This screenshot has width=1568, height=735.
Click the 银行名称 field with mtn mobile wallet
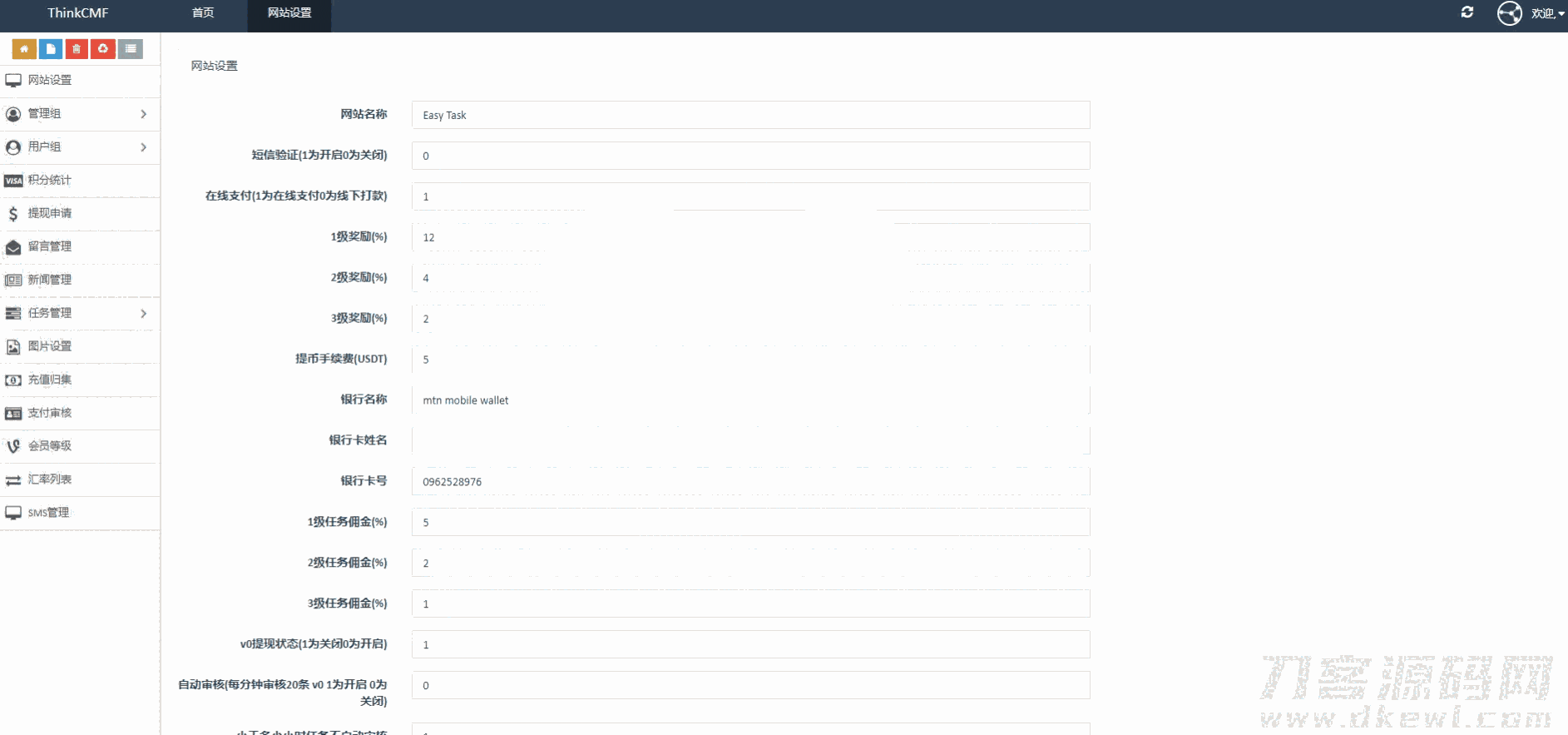(751, 400)
